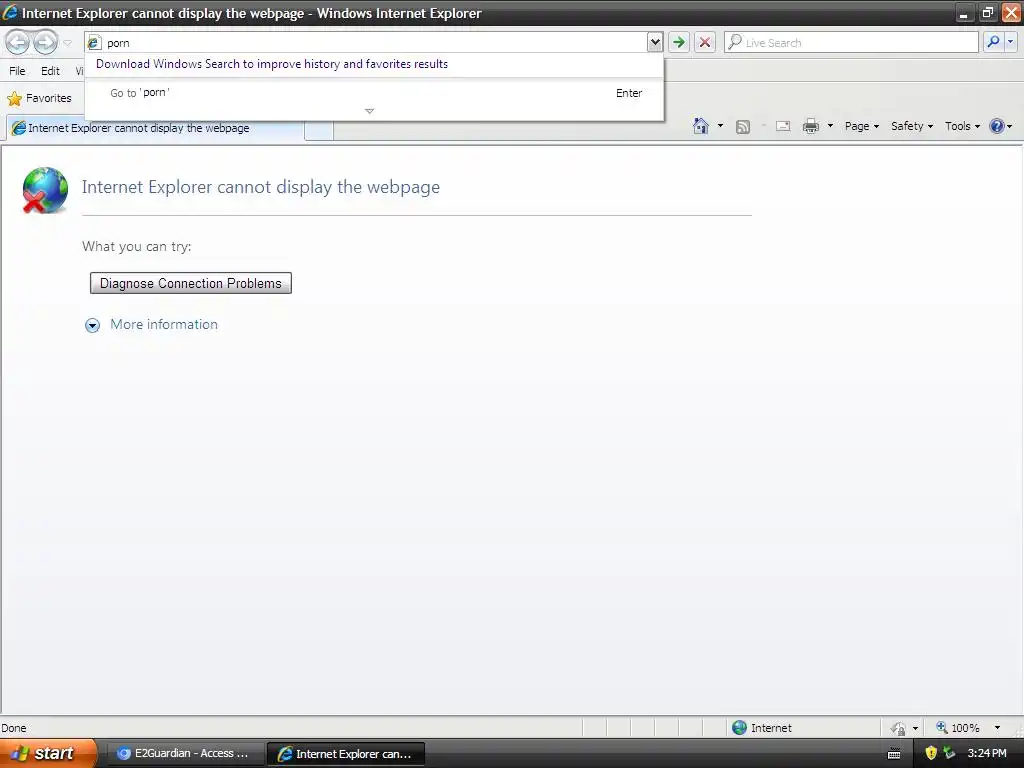Click Diagnose Connection Problems button
1024x768 pixels.
(x=191, y=283)
